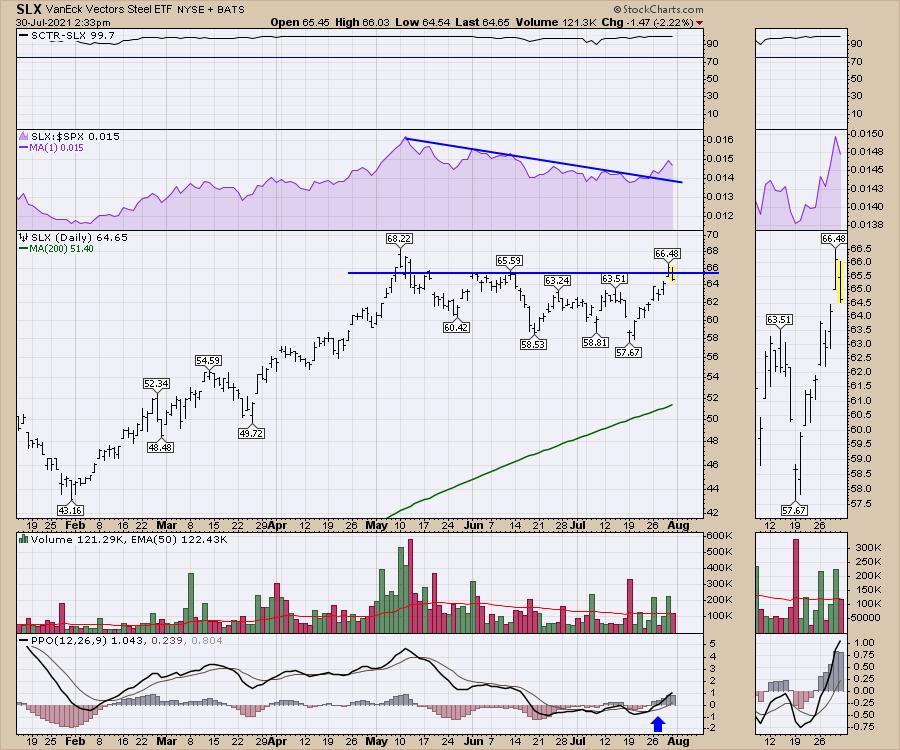This screenshot has width=900, height=750.
Task: Click the SLX ticker symbol in the header
Action: point(27,9)
